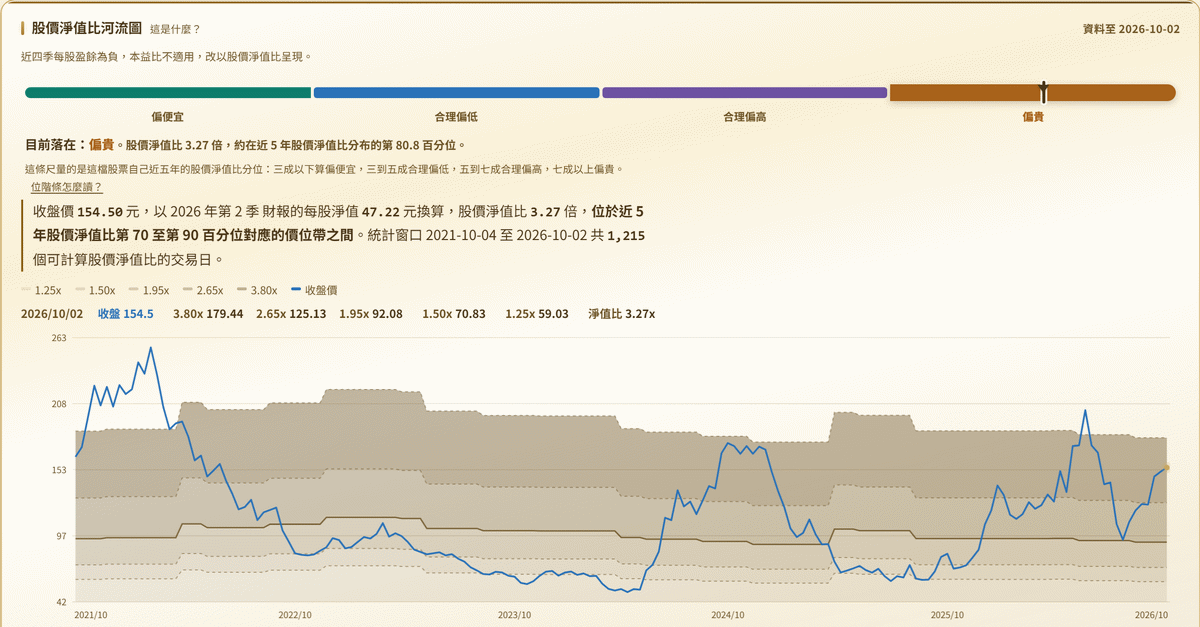
Task: Click the 偏貴 label under the bar
Action: (1033, 117)
